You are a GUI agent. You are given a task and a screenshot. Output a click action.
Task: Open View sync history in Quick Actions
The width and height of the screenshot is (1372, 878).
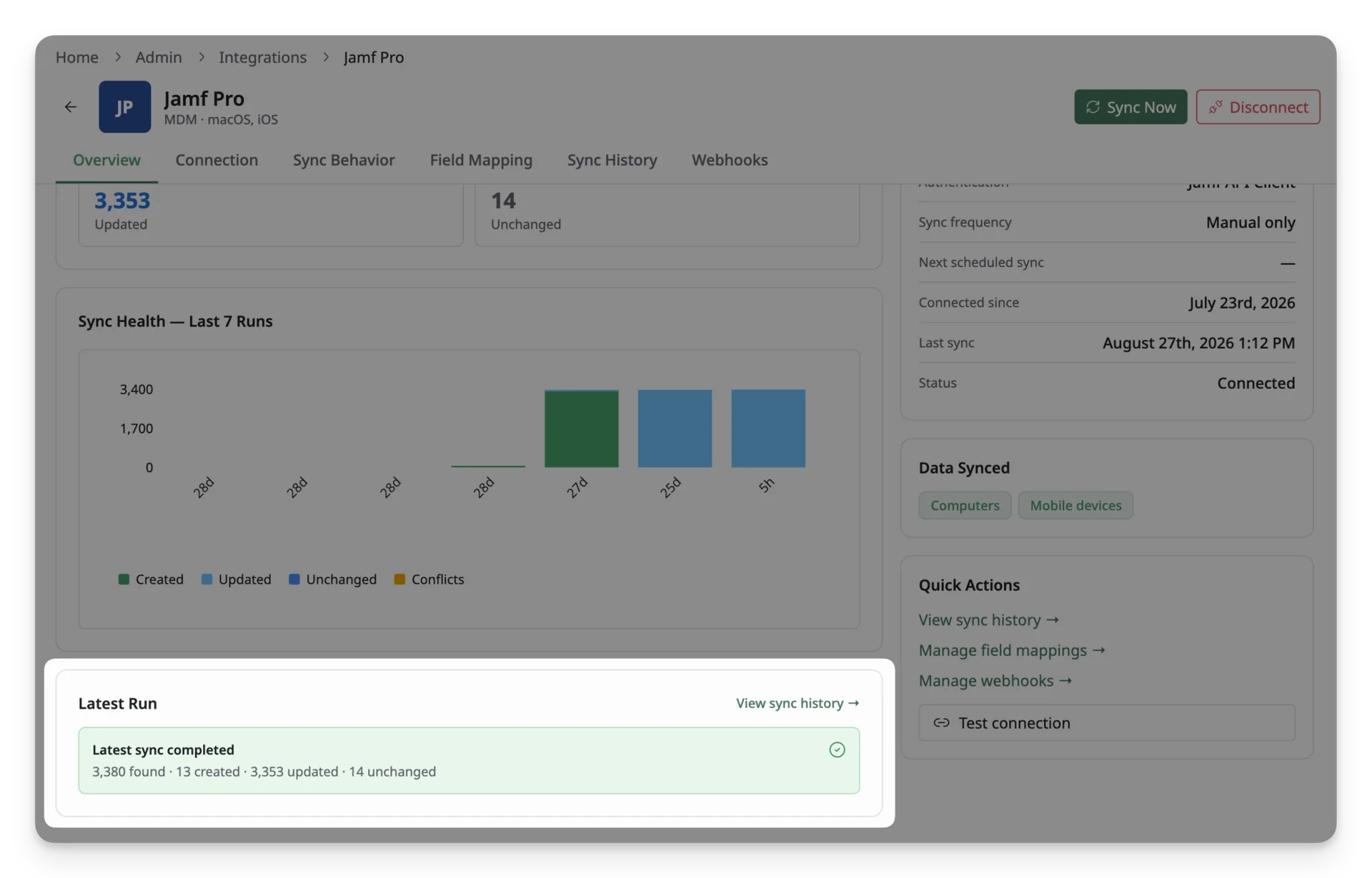[x=988, y=620]
